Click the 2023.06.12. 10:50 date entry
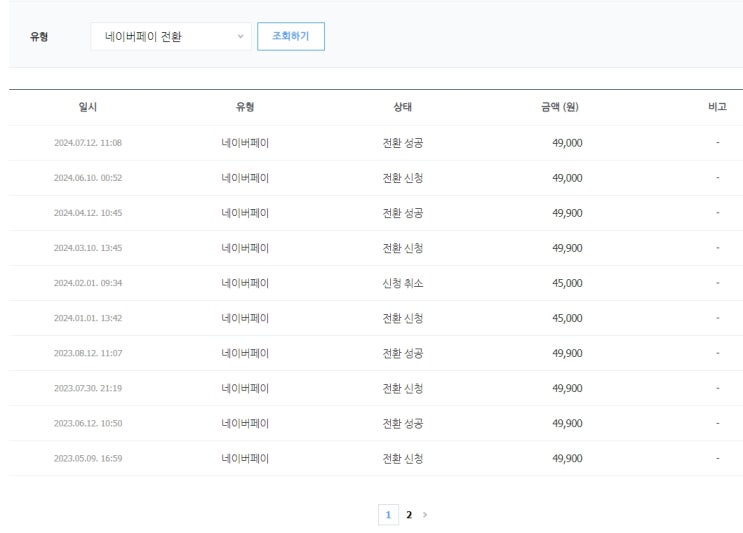743x533 pixels. [x=88, y=423]
